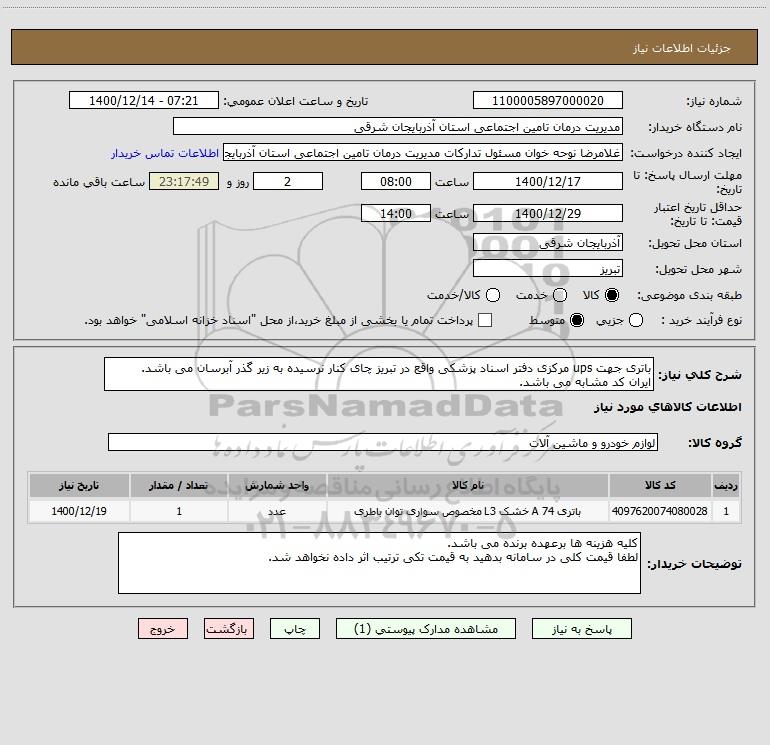770x745 pixels.
Task: Click the 08:00 deadline time field
Action: pyautogui.click(x=396, y=181)
